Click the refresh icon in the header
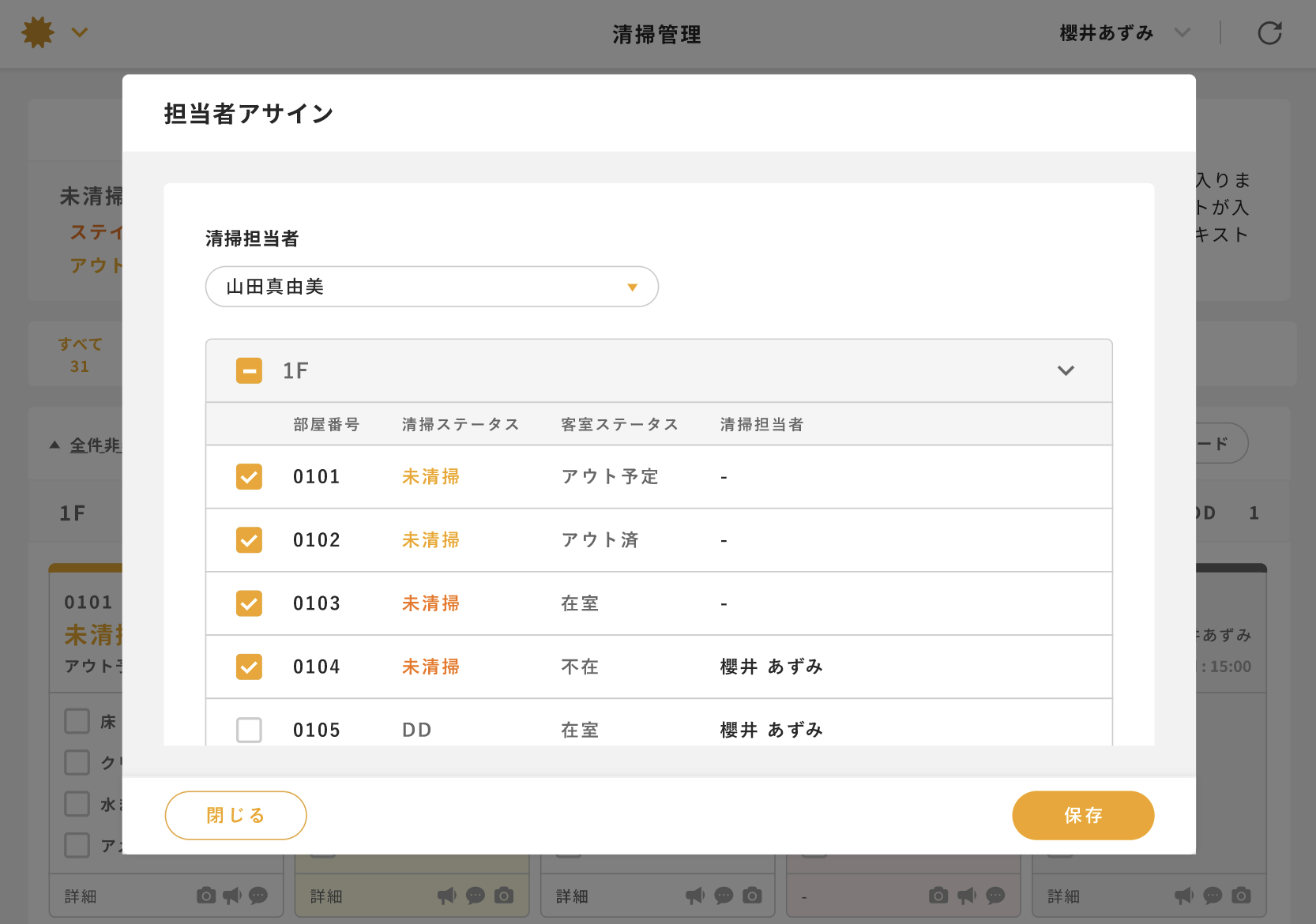1316x924 pixels. click(1269, 33)
